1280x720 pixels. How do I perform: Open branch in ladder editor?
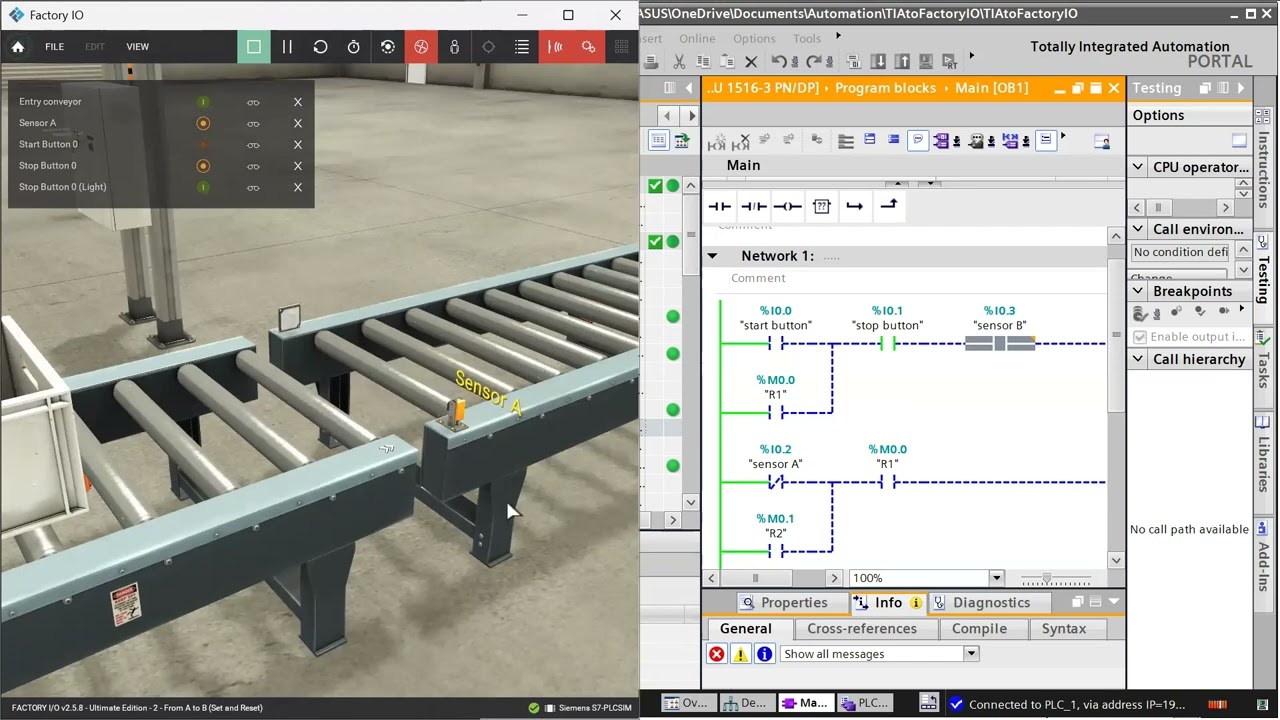(x=855, y=206)
